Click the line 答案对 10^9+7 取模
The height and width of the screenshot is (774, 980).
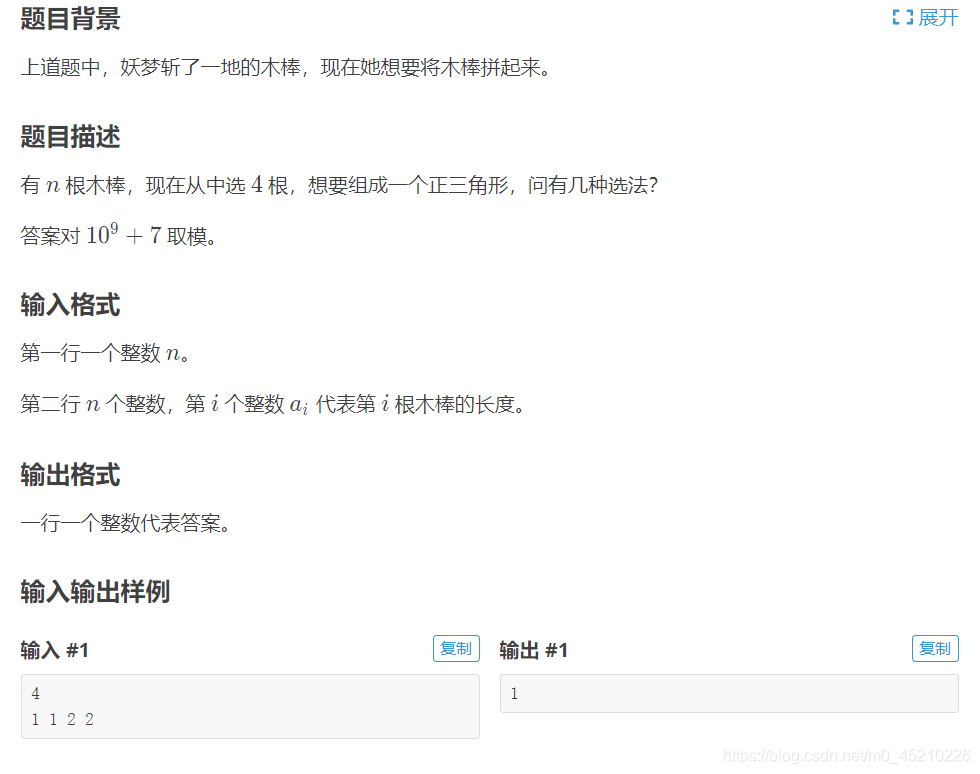[119, 235]
